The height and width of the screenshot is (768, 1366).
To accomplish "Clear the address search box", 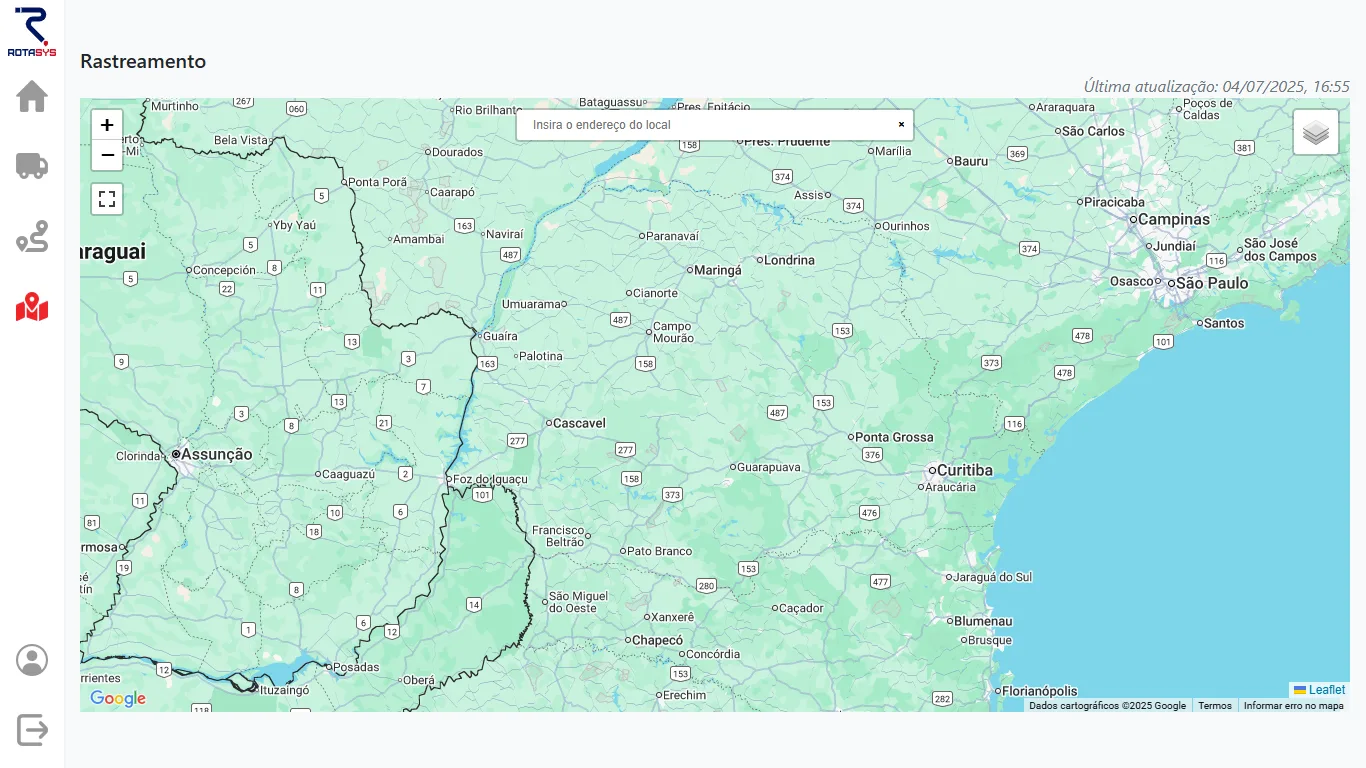I will pos(901,125).
